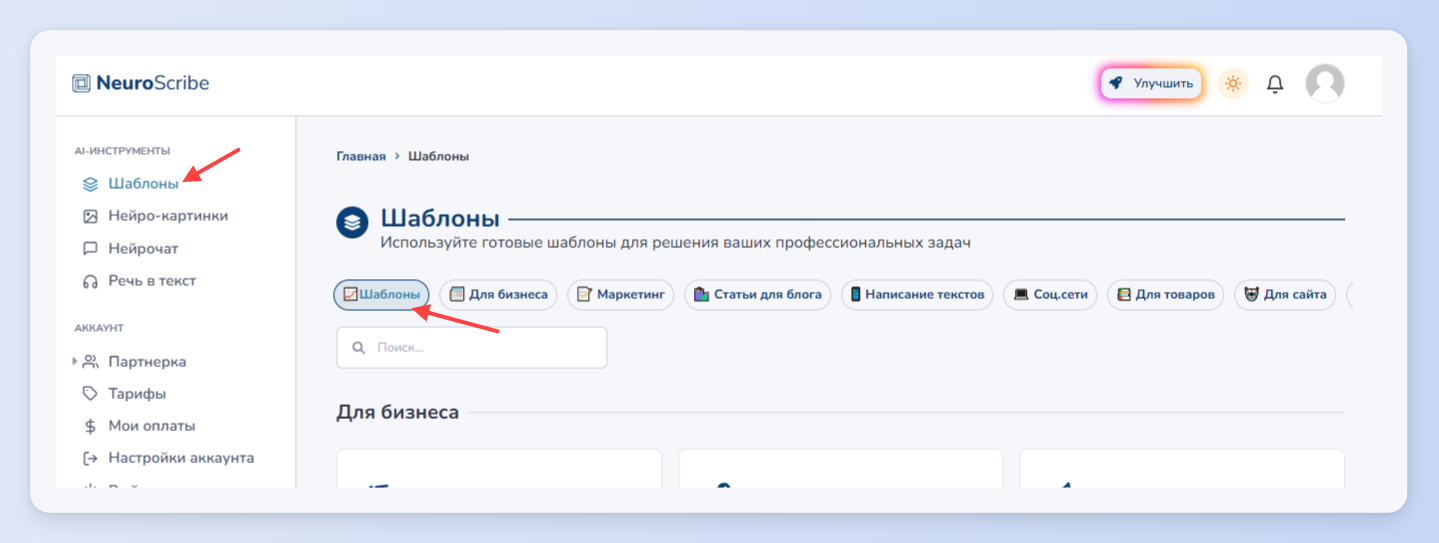Screen dimensions: 1439x543
Task: Open the notifications bell icon
Action: pos(1275,84)
